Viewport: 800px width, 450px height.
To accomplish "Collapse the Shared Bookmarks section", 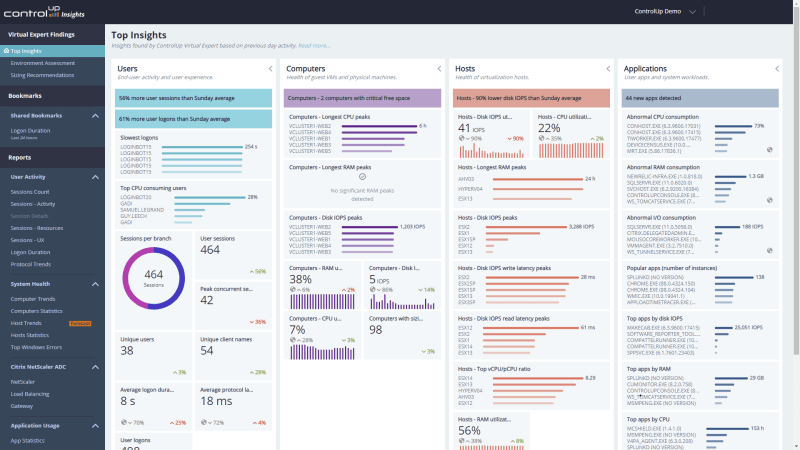I will (x=95, y=116).
